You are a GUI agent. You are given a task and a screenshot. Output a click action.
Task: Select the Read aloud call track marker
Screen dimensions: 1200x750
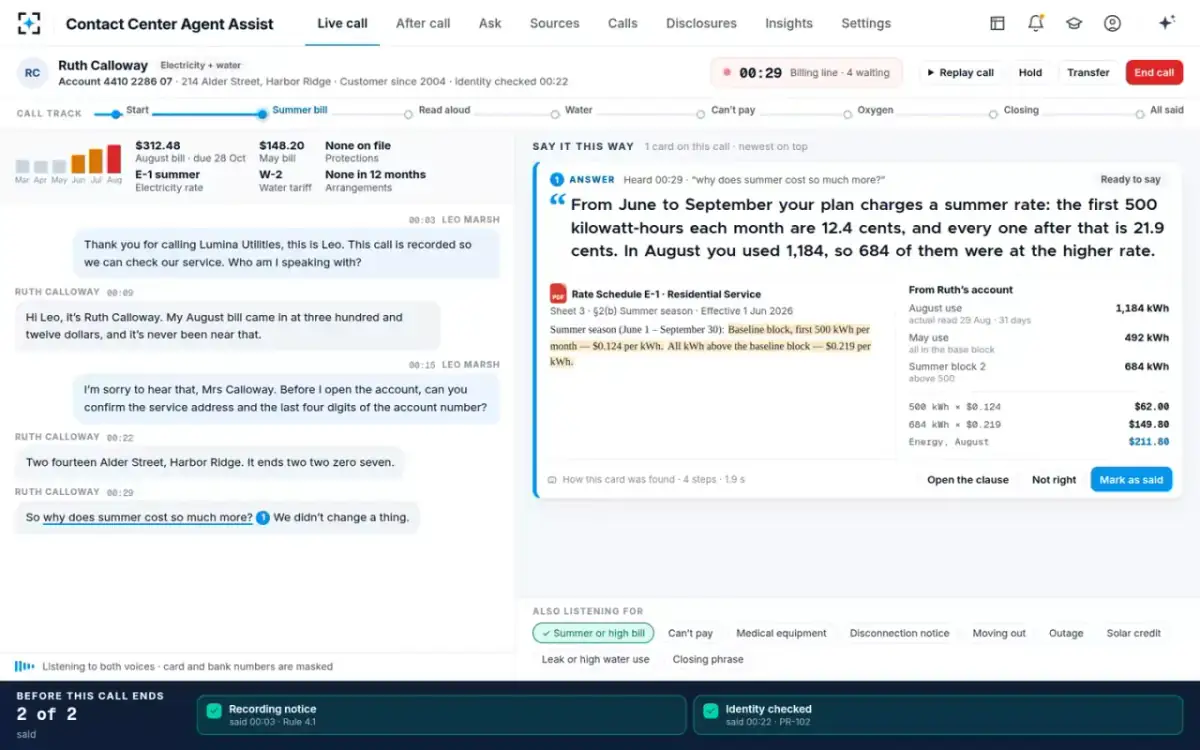(408, 114)
